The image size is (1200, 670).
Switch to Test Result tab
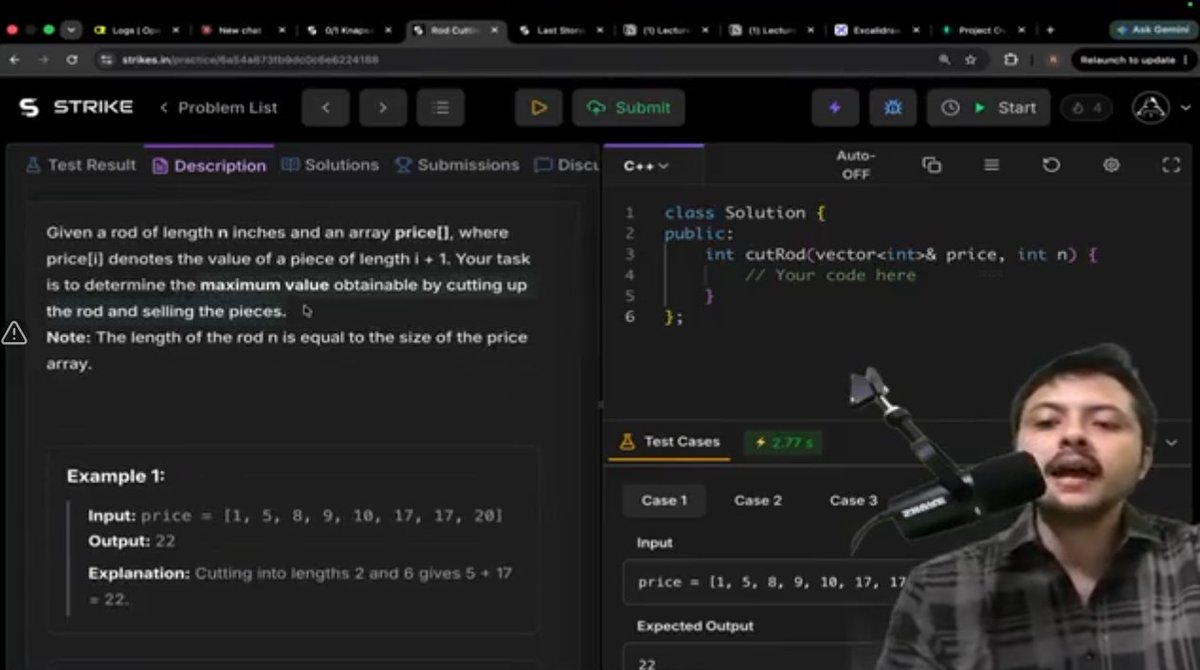(x=81, y=165)
